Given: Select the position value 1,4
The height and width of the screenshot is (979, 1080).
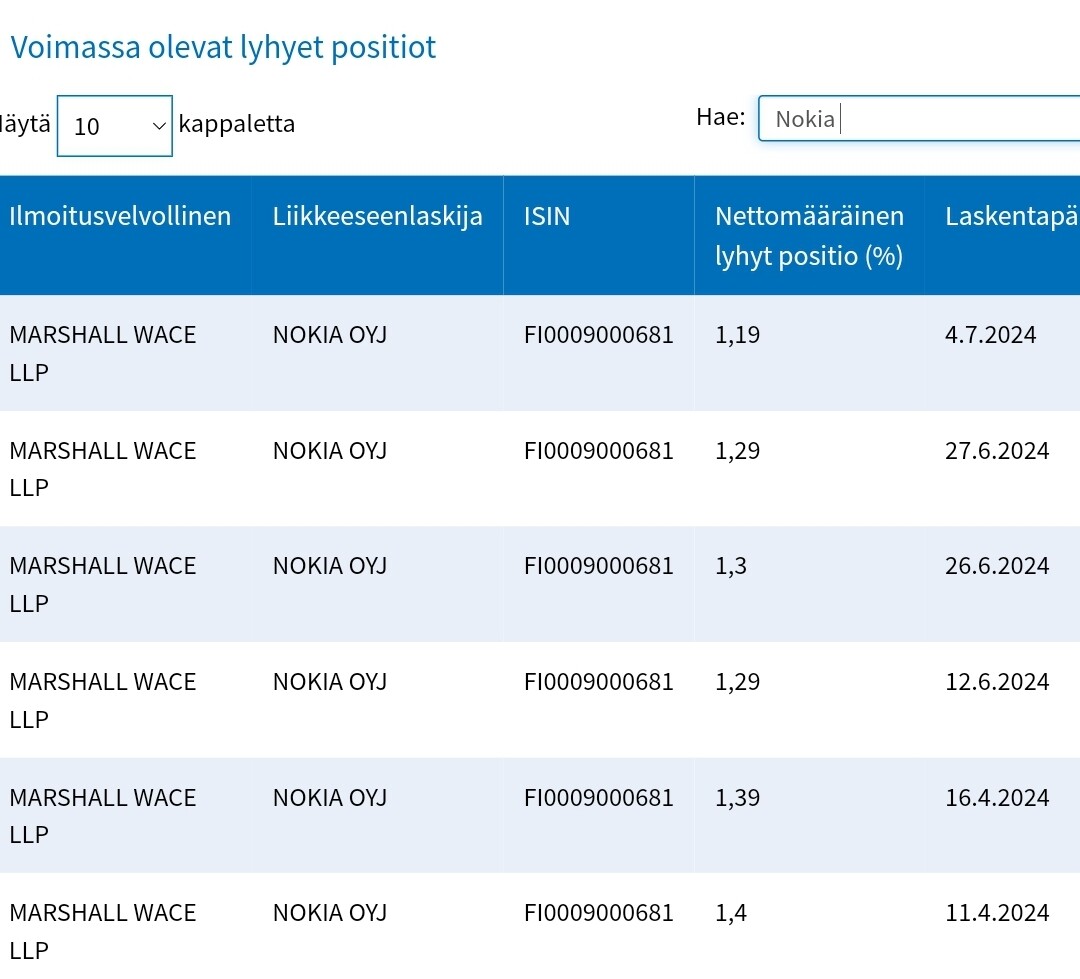Looking at the screenshot, I should click(x=731, y=913).
